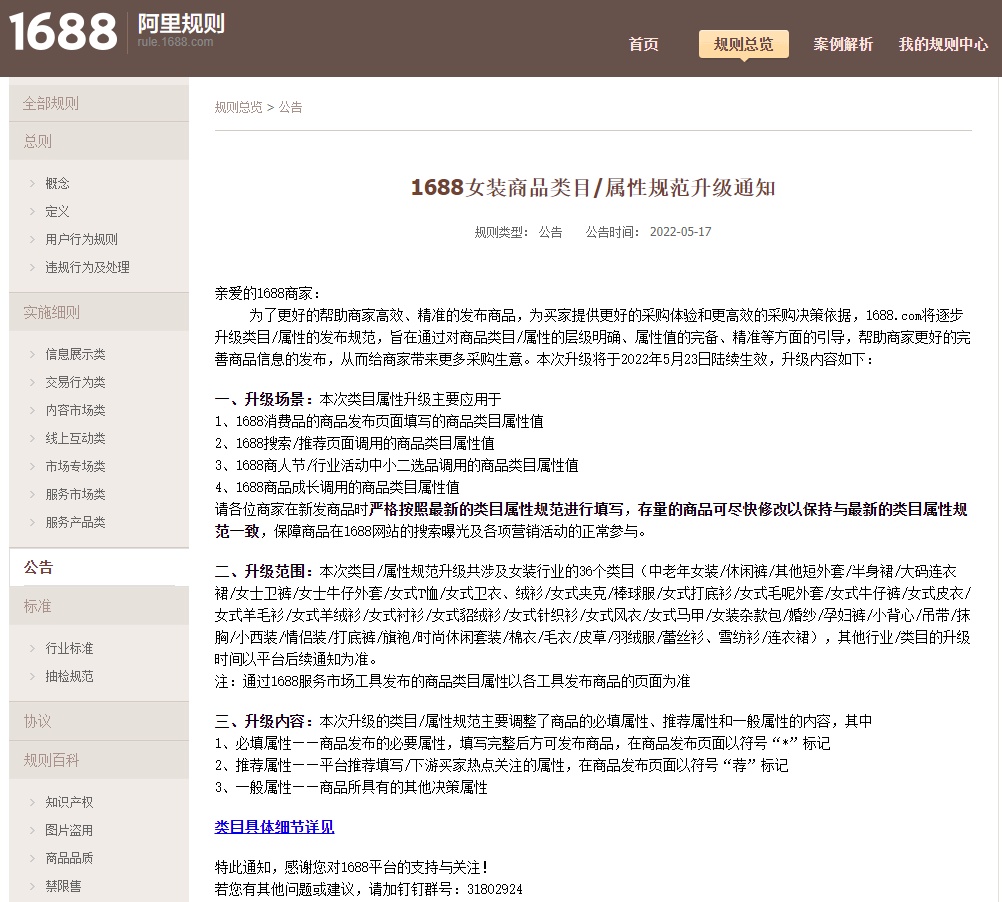Open 行业标准 in sidebar
Viewport: 1002px width, 902px height.
click(x=69, y=648)
